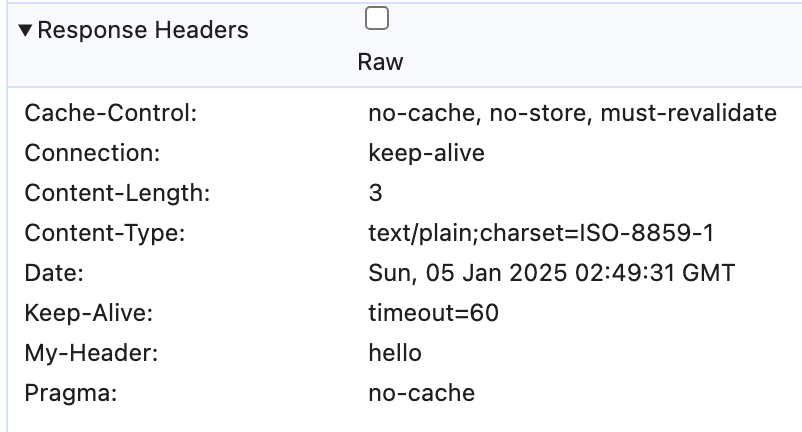Click the Sun, 05 Jan 2025 date value
Viewport: 802px width, 432px height.
[552, 273]
